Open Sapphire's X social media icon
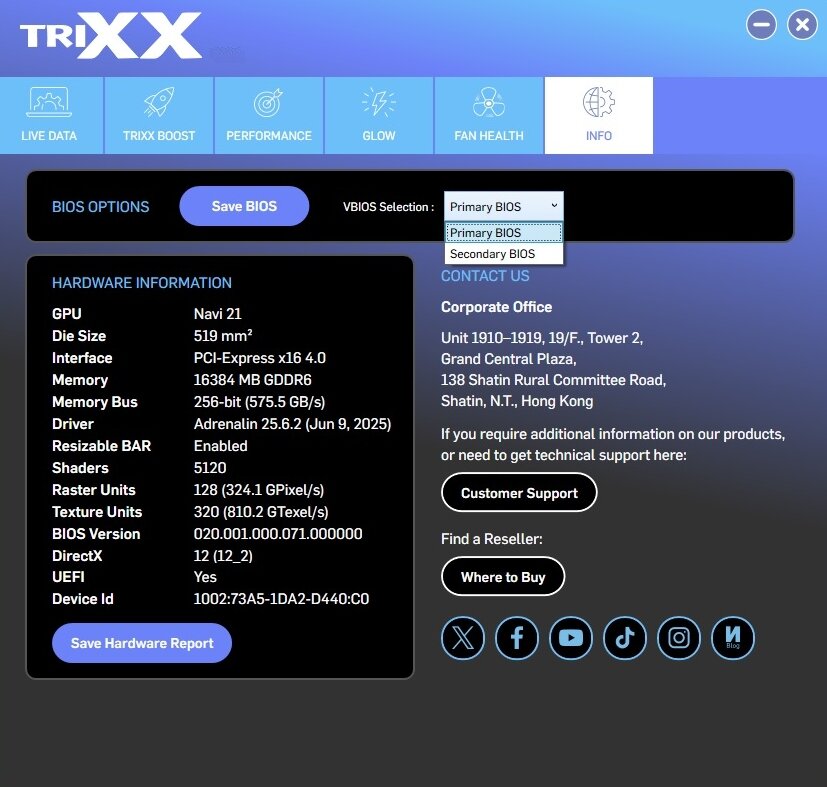This screenshot has height=787, width=827. pyautogui.click(x=462, y=638)
